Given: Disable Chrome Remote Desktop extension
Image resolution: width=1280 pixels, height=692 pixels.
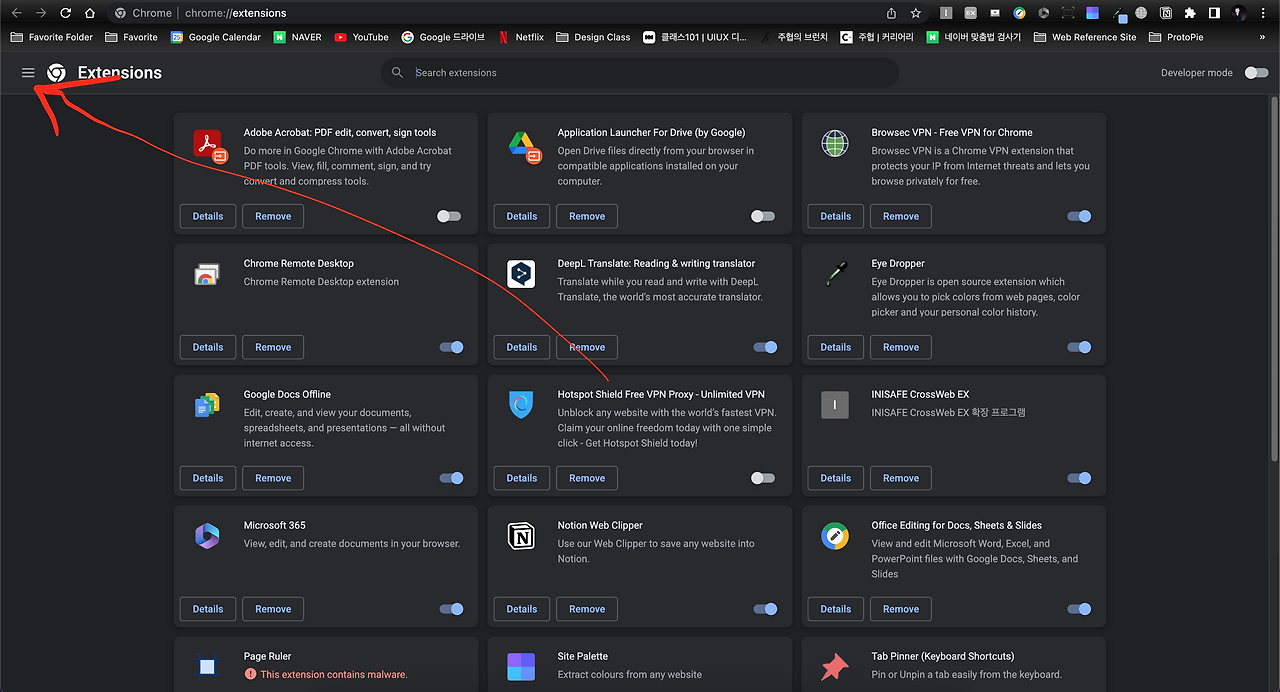Looking at the screenshot, I should tap(451, 347).
